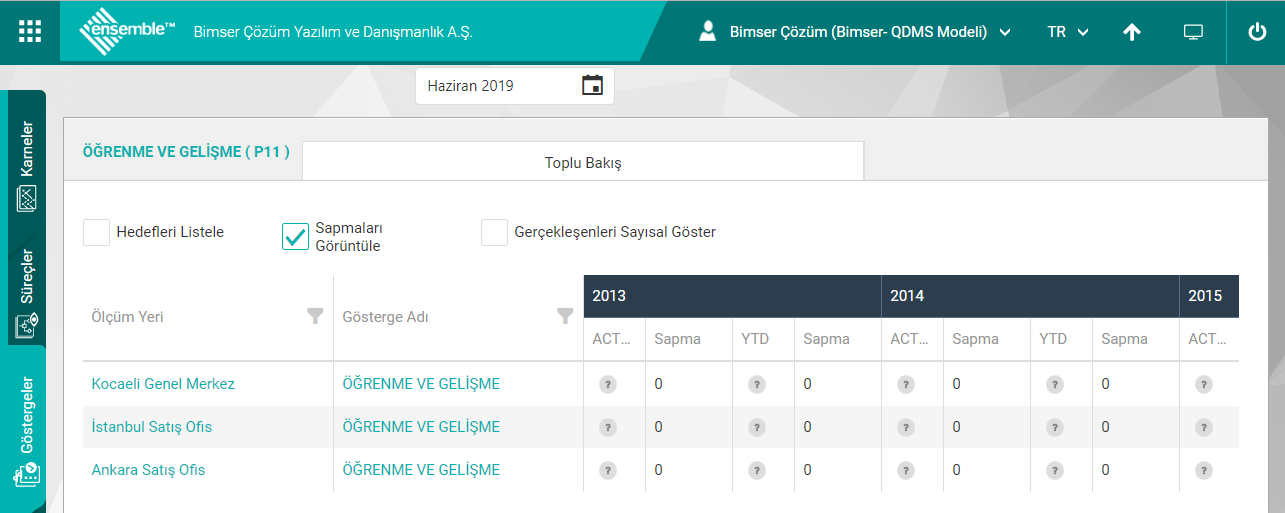This screenshot has height=513, width=1285.
Task: Enable the Hedefleri Listele checkbox
Action: pyautogui.click(x=97, y=232)
